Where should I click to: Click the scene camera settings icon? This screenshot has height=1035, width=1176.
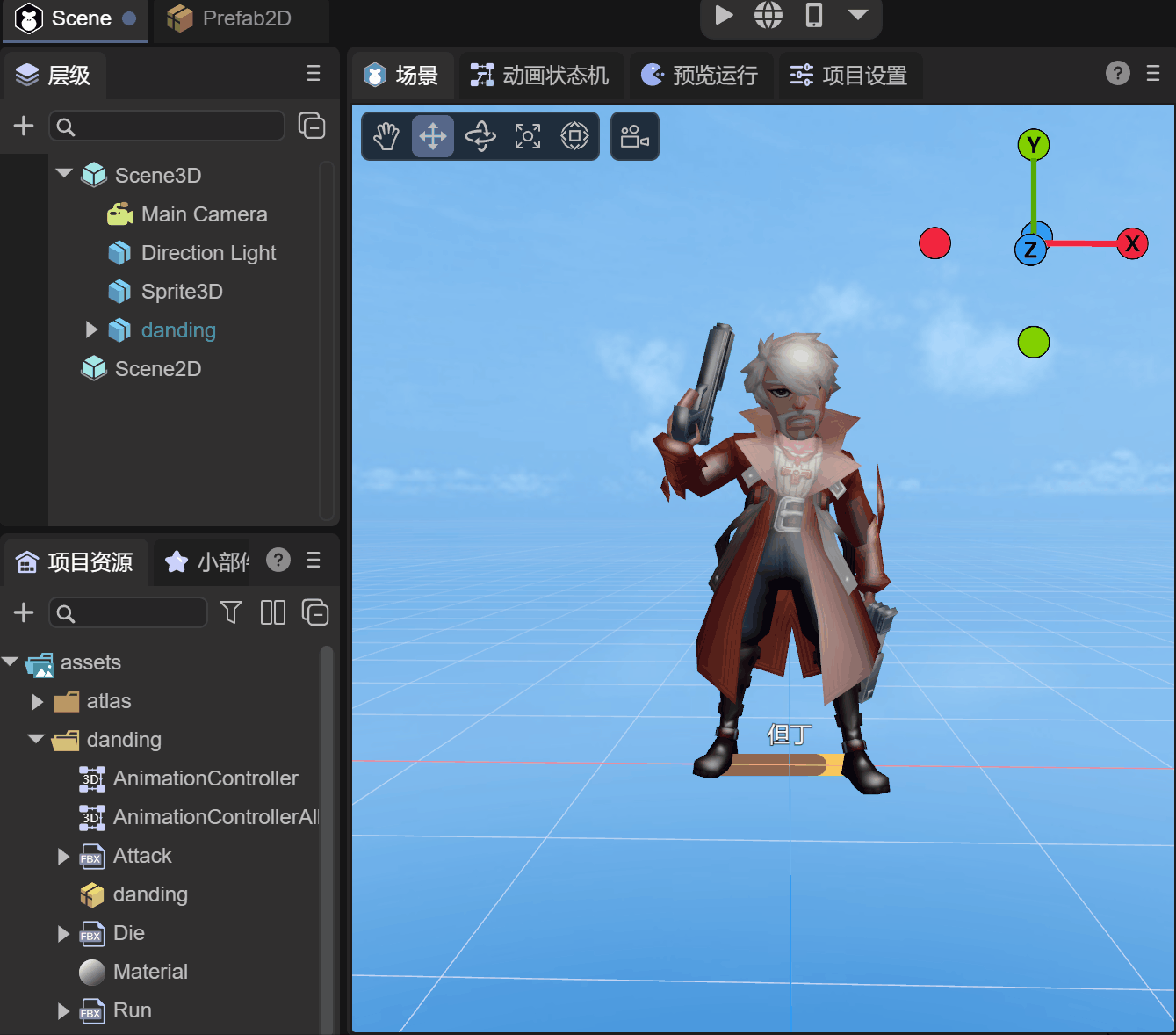click(x=634, y=136)
